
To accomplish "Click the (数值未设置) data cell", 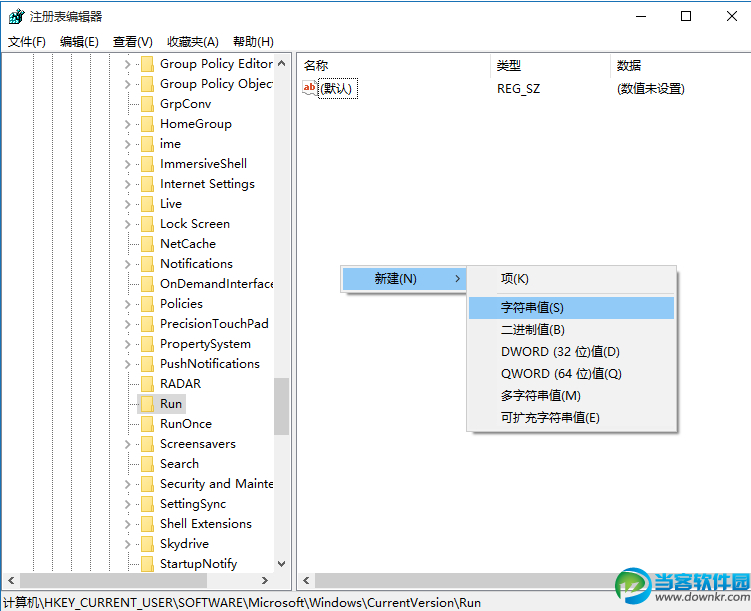I will (650, 89).
